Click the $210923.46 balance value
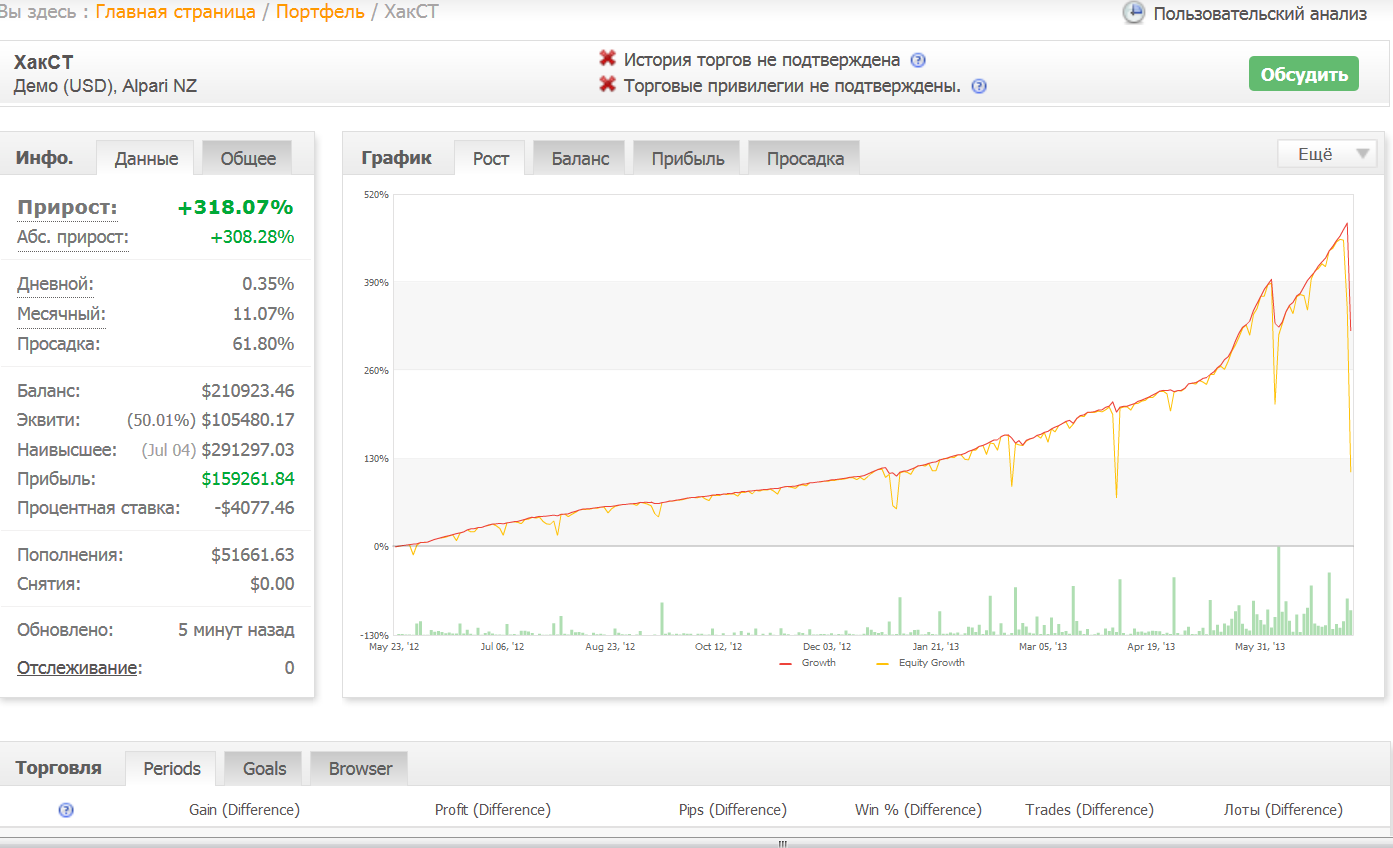 [248, 391]
